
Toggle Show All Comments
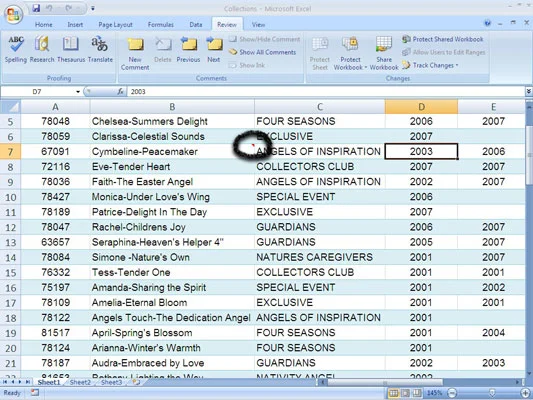click(262, 52)
